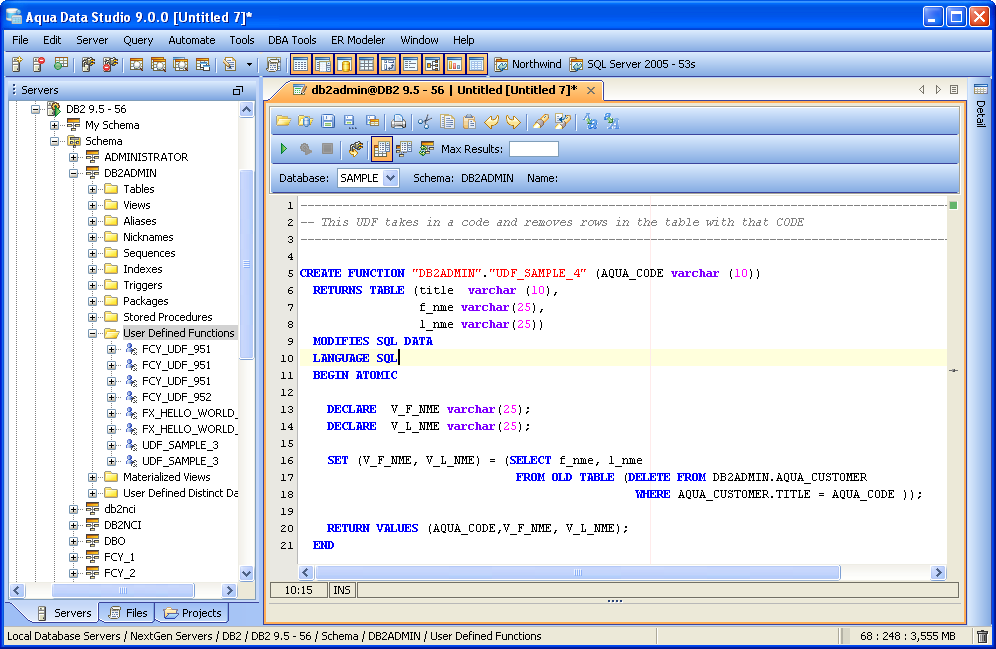Screen dimensions: 996x649
Task: Click the Max Results input field
Action: tap(534, 149)
